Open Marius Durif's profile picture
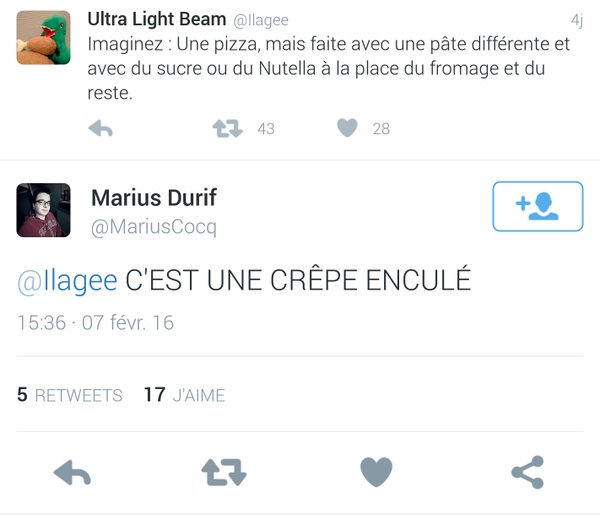 coord(43,210)
